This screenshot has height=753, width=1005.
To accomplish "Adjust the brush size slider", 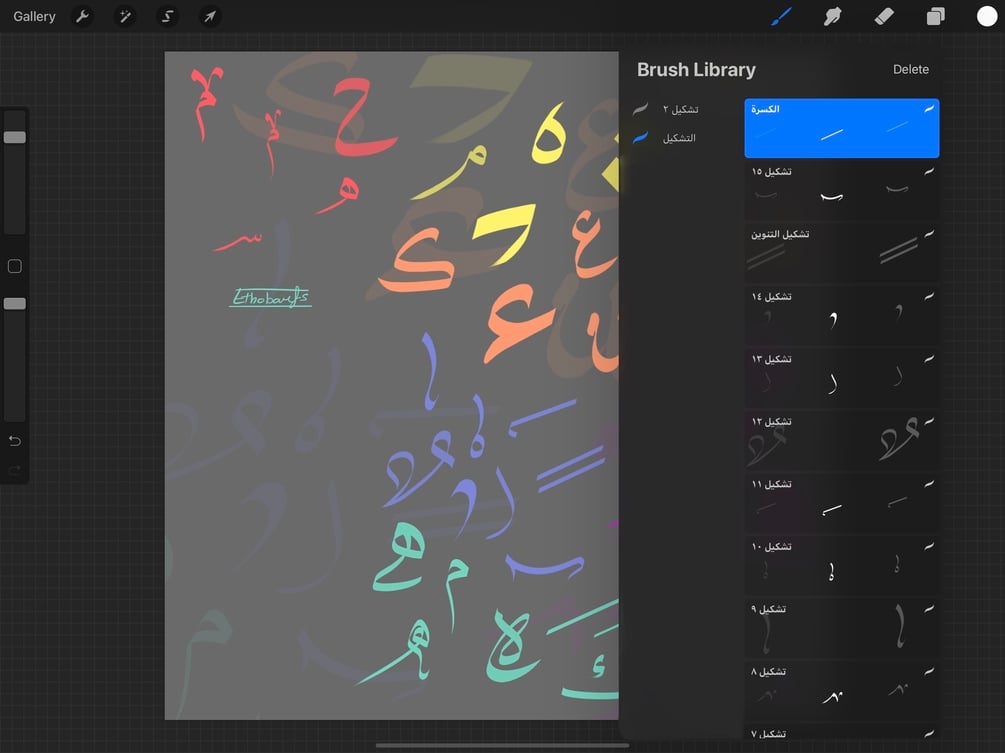I will point(15,137).
